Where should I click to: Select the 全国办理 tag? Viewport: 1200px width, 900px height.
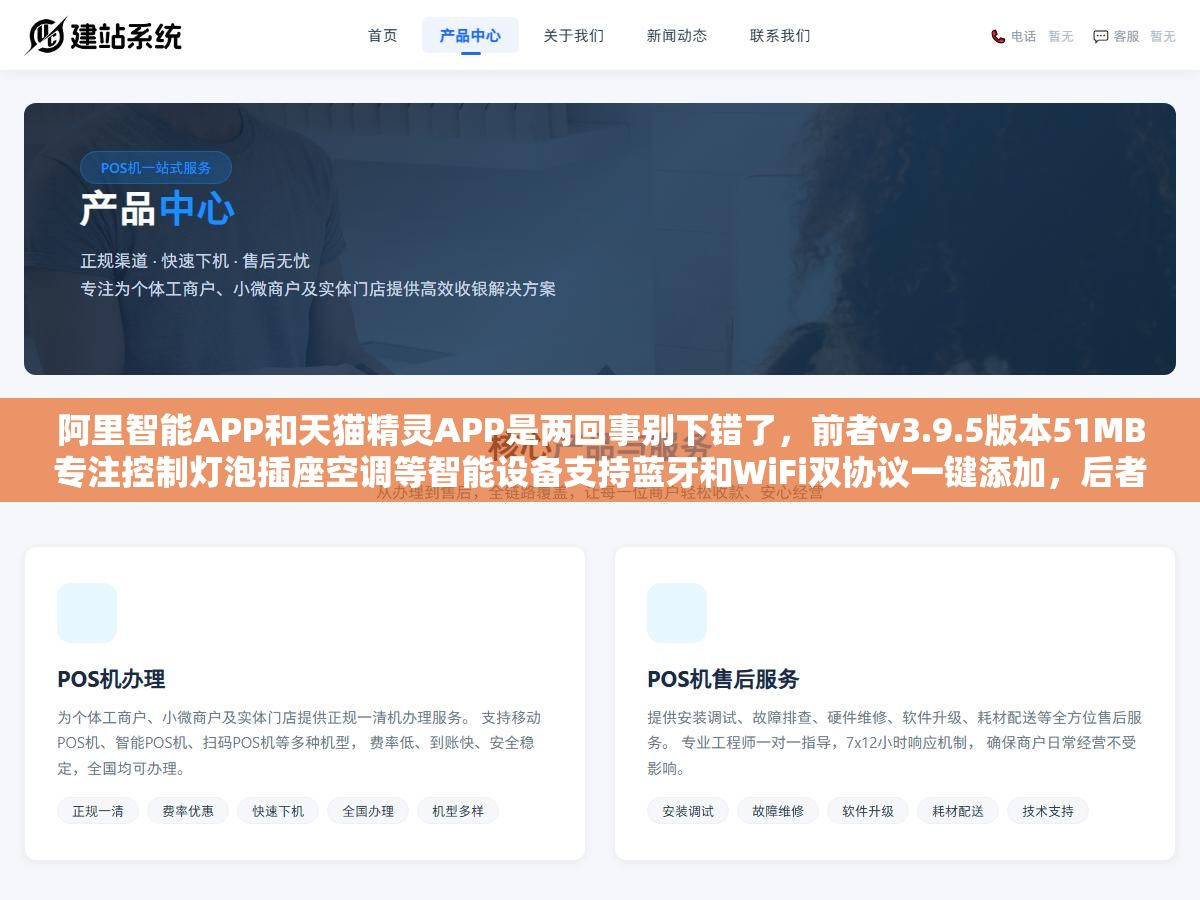coord(368,811)
